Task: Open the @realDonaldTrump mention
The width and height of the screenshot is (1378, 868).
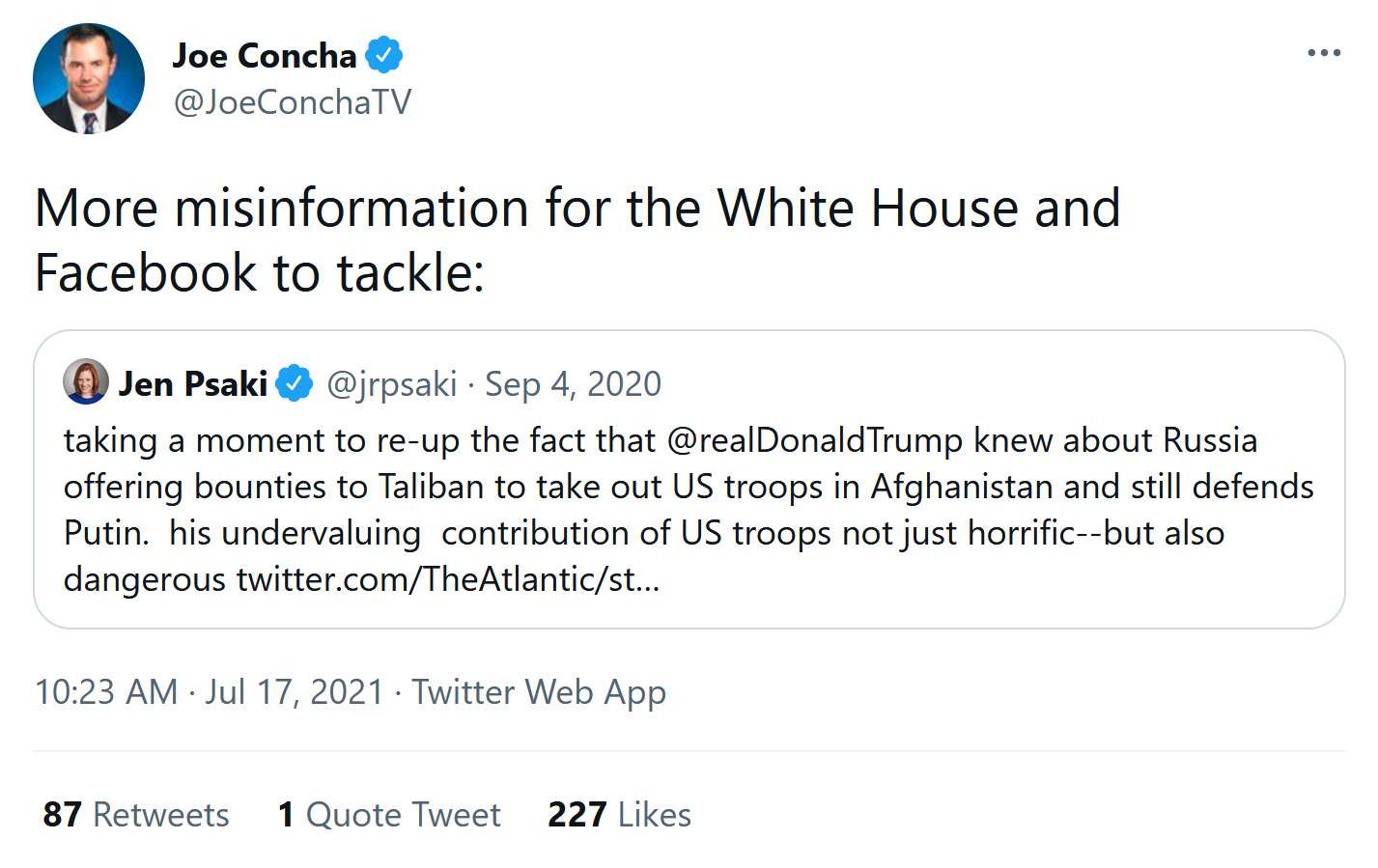Action: (807, 440)
